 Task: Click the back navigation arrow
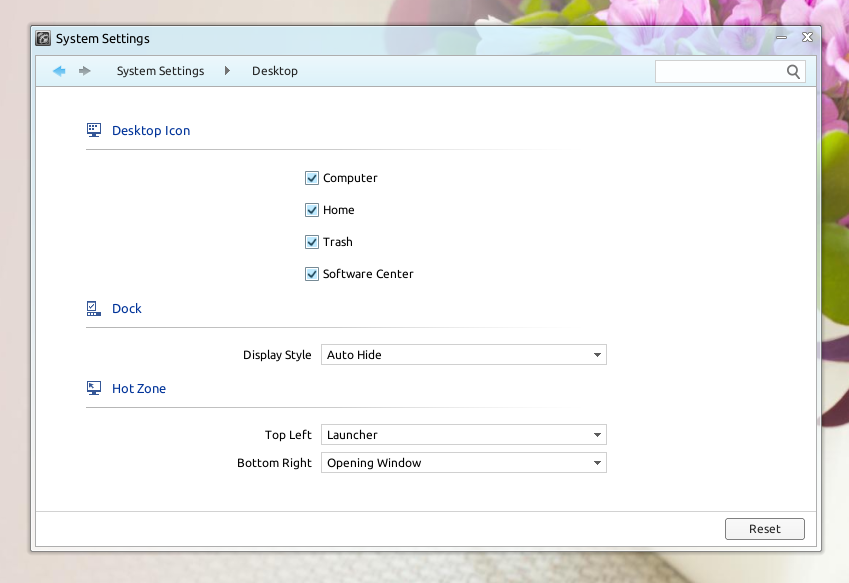point(59,71)
